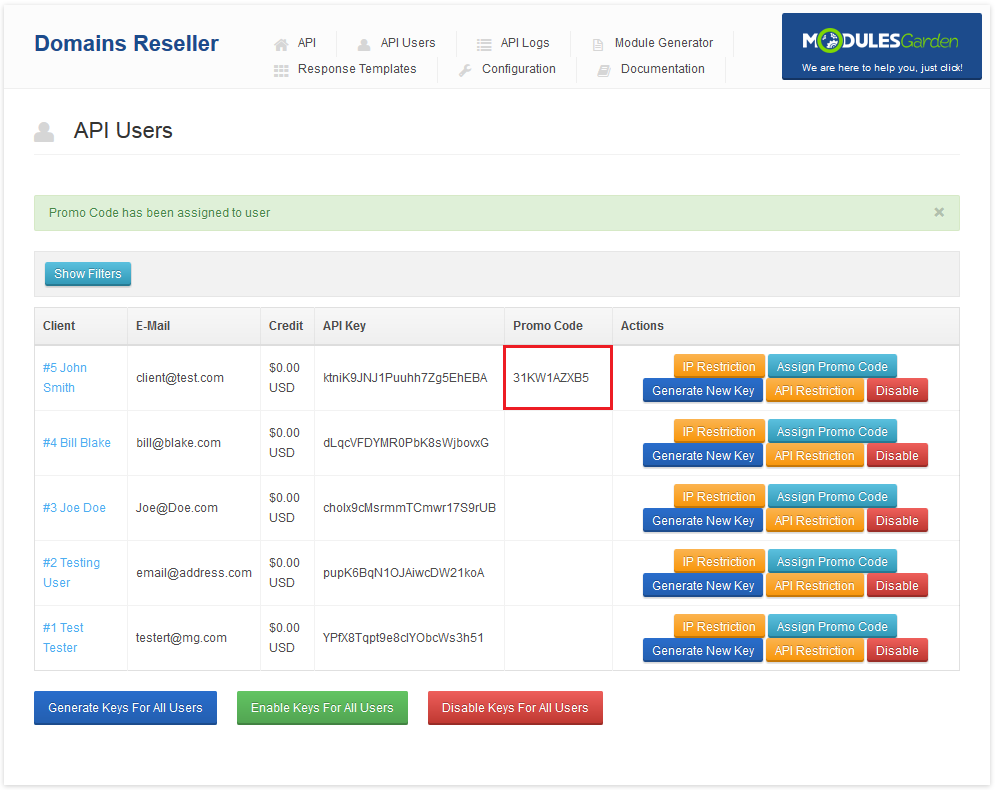
Task: Disable Test Tester's API key
Action: click(897, 650)
